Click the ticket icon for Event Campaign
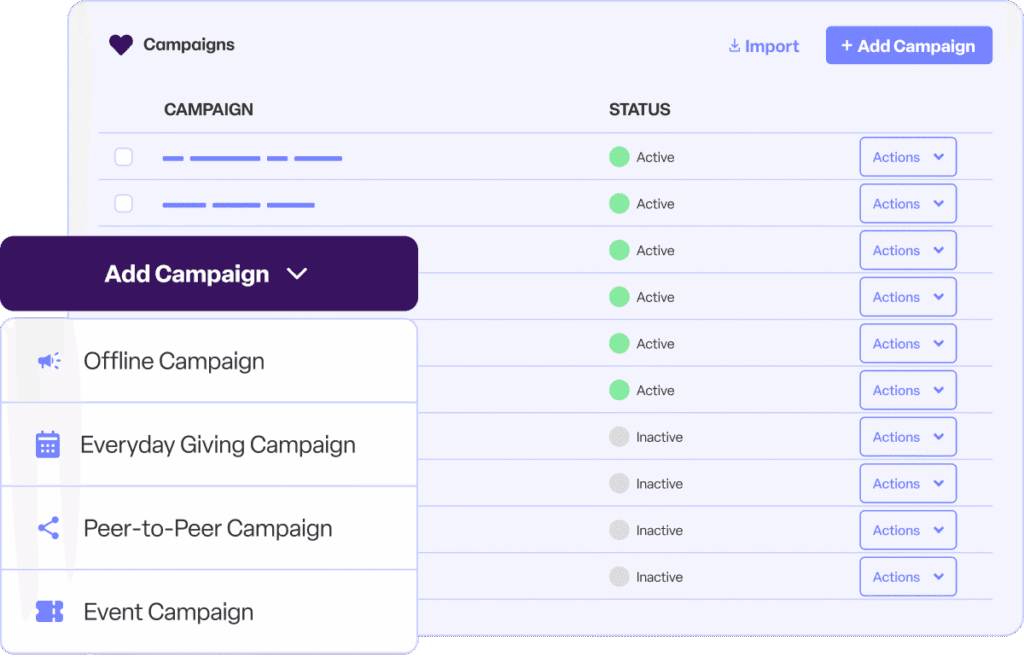The width and height of the screenshot is (1024, 668). pos(47,612)
